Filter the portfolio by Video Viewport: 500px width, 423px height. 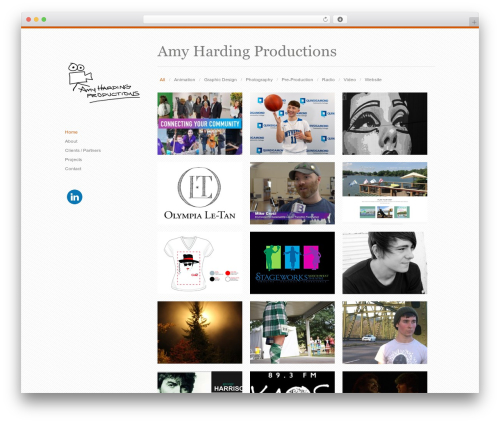coord(350,80)
